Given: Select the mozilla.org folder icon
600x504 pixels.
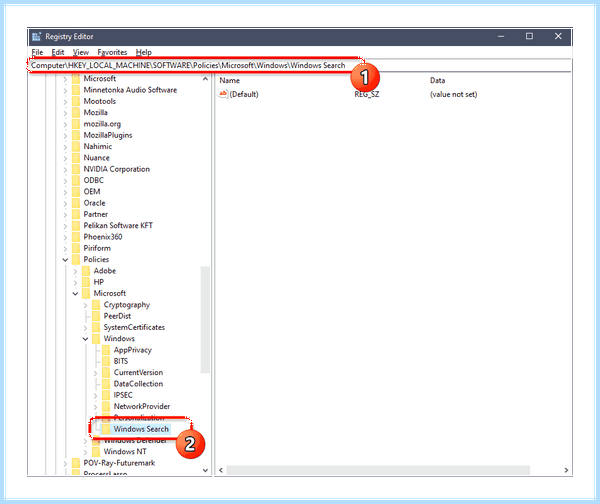Looking at the screenshot, I should 76,124.
